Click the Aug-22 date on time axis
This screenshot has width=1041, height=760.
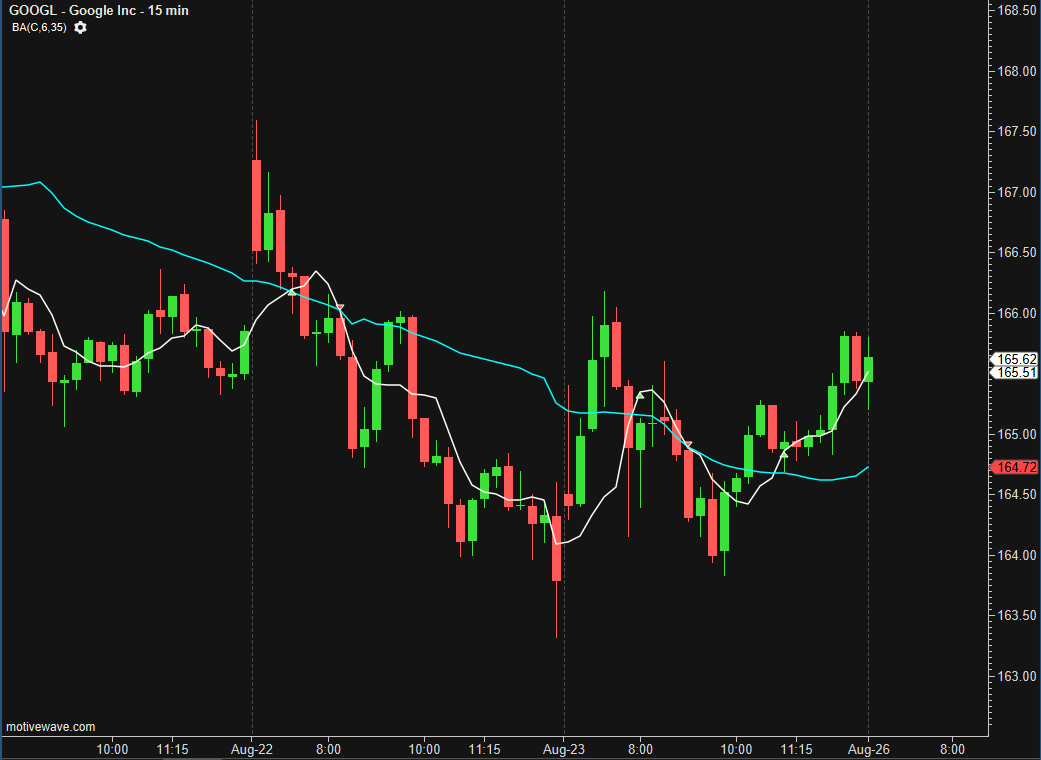pos(252,748)
